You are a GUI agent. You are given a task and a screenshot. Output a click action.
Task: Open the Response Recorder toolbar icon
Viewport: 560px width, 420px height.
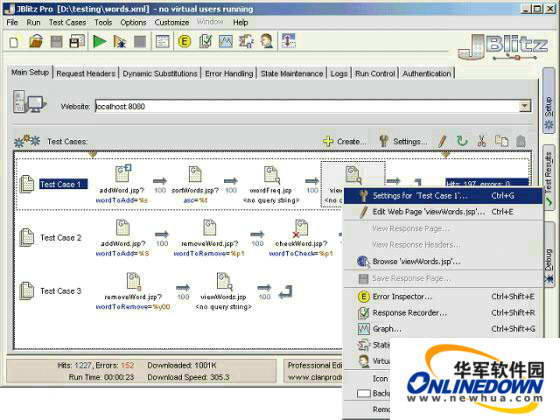pyautogui.click(x=205, y=41)
